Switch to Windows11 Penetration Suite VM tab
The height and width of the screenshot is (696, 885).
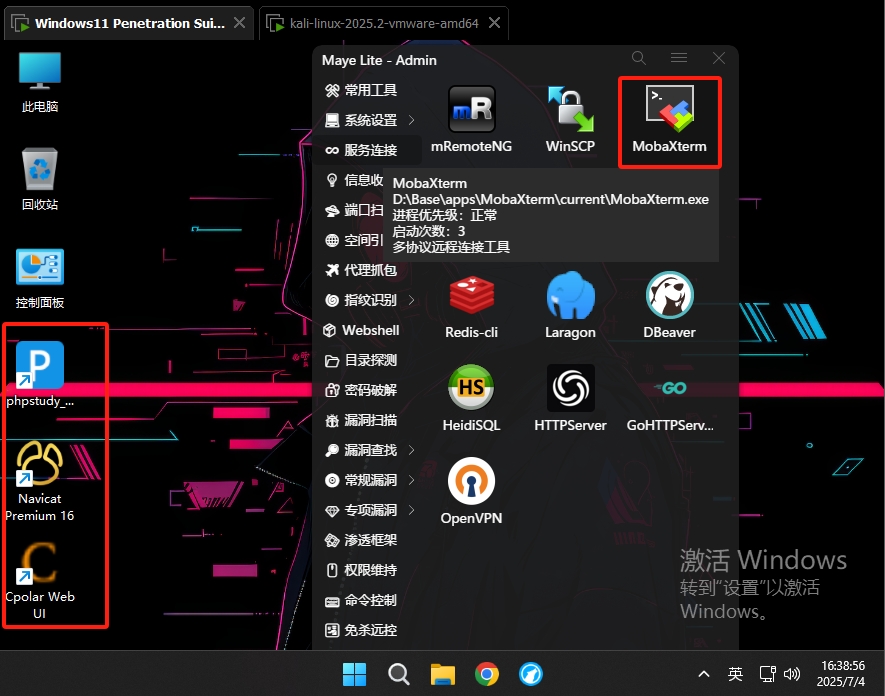[129, 23]
